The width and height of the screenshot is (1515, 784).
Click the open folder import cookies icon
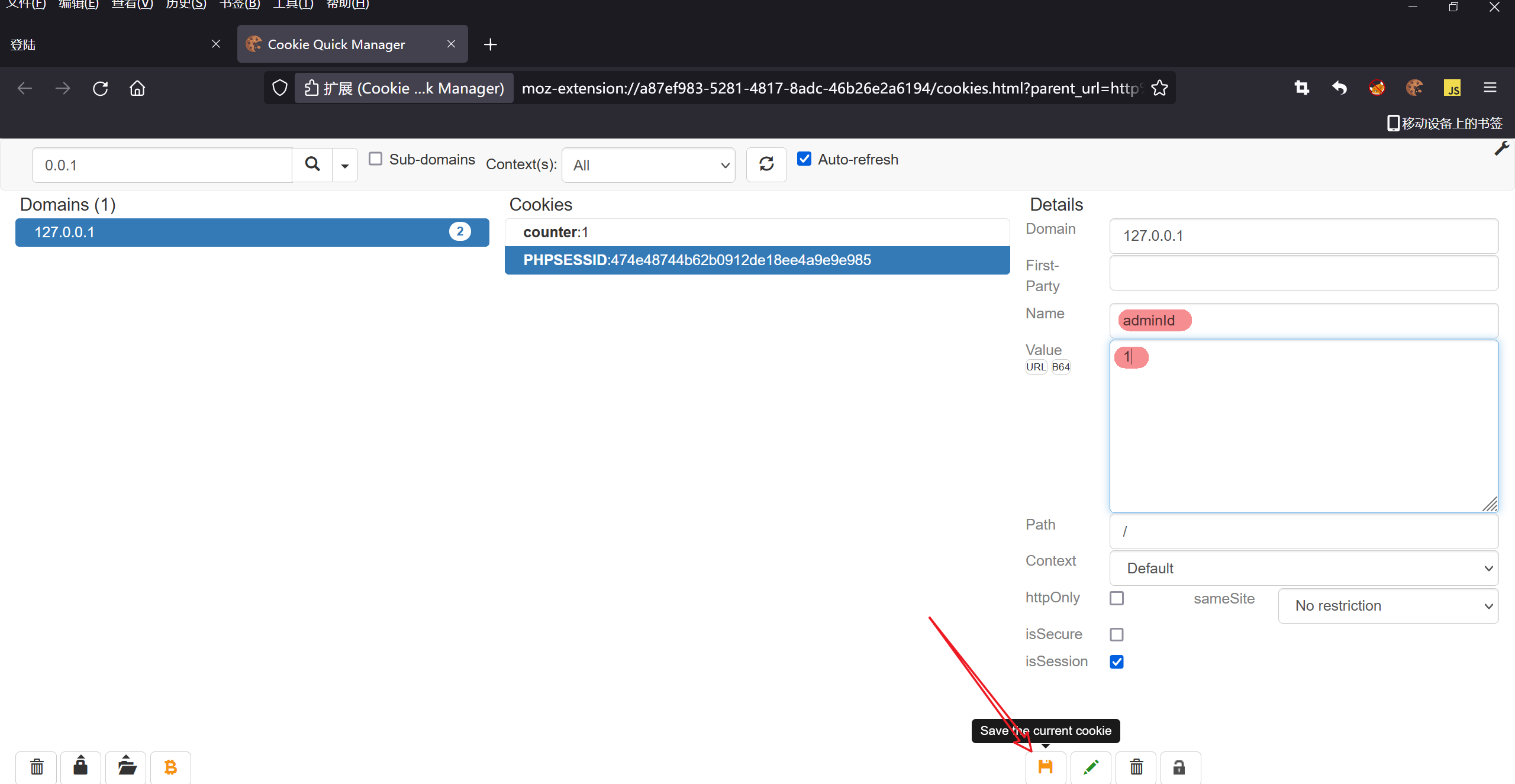click(x=126, y=767)
